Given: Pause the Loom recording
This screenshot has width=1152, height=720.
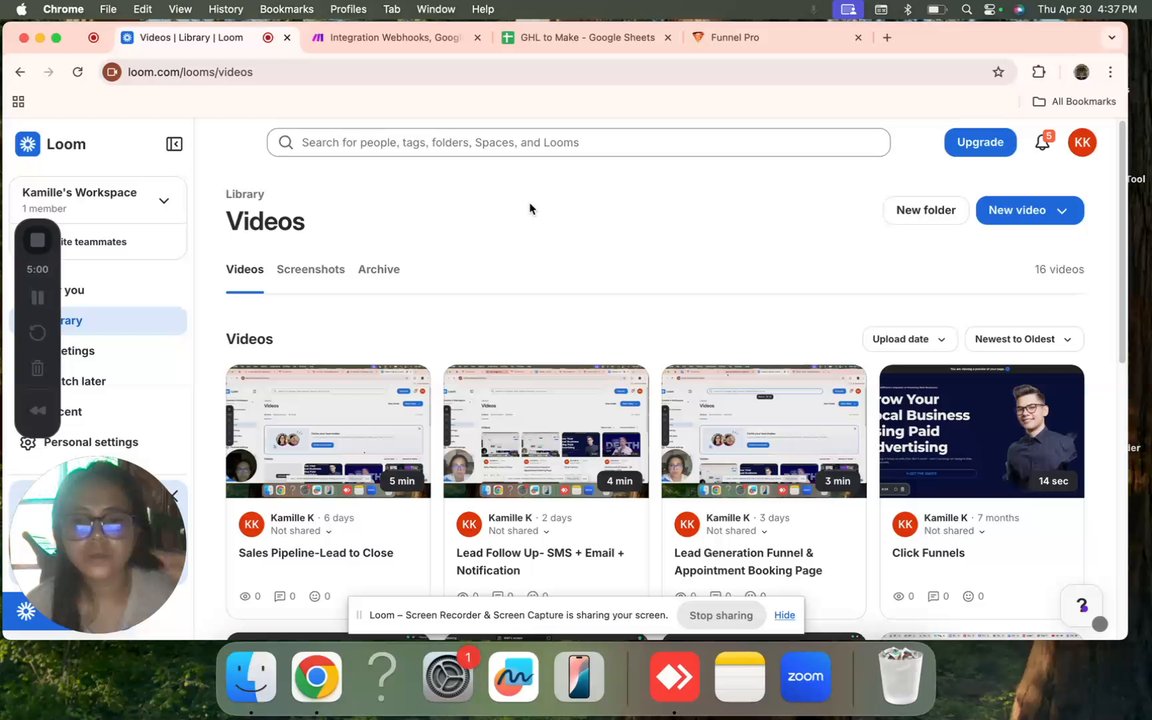Looking at the screenshot, I should (37, 298).
